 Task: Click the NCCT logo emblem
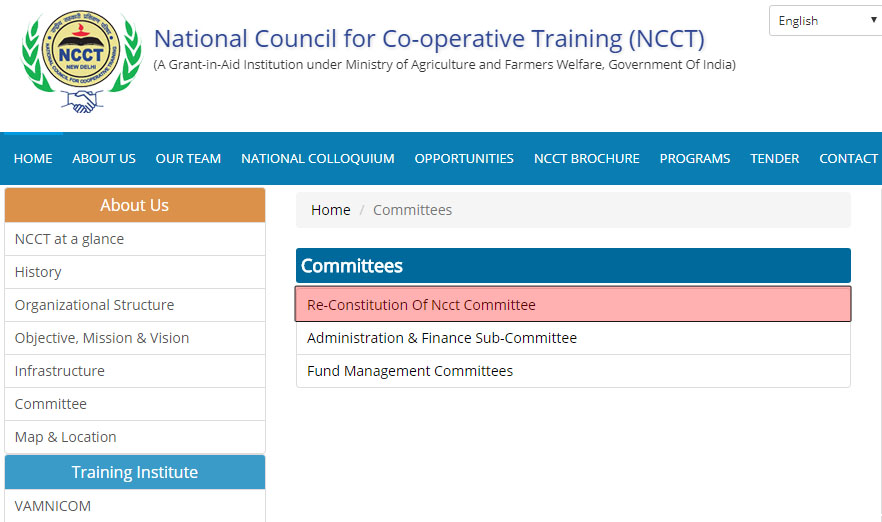point(81,62)
